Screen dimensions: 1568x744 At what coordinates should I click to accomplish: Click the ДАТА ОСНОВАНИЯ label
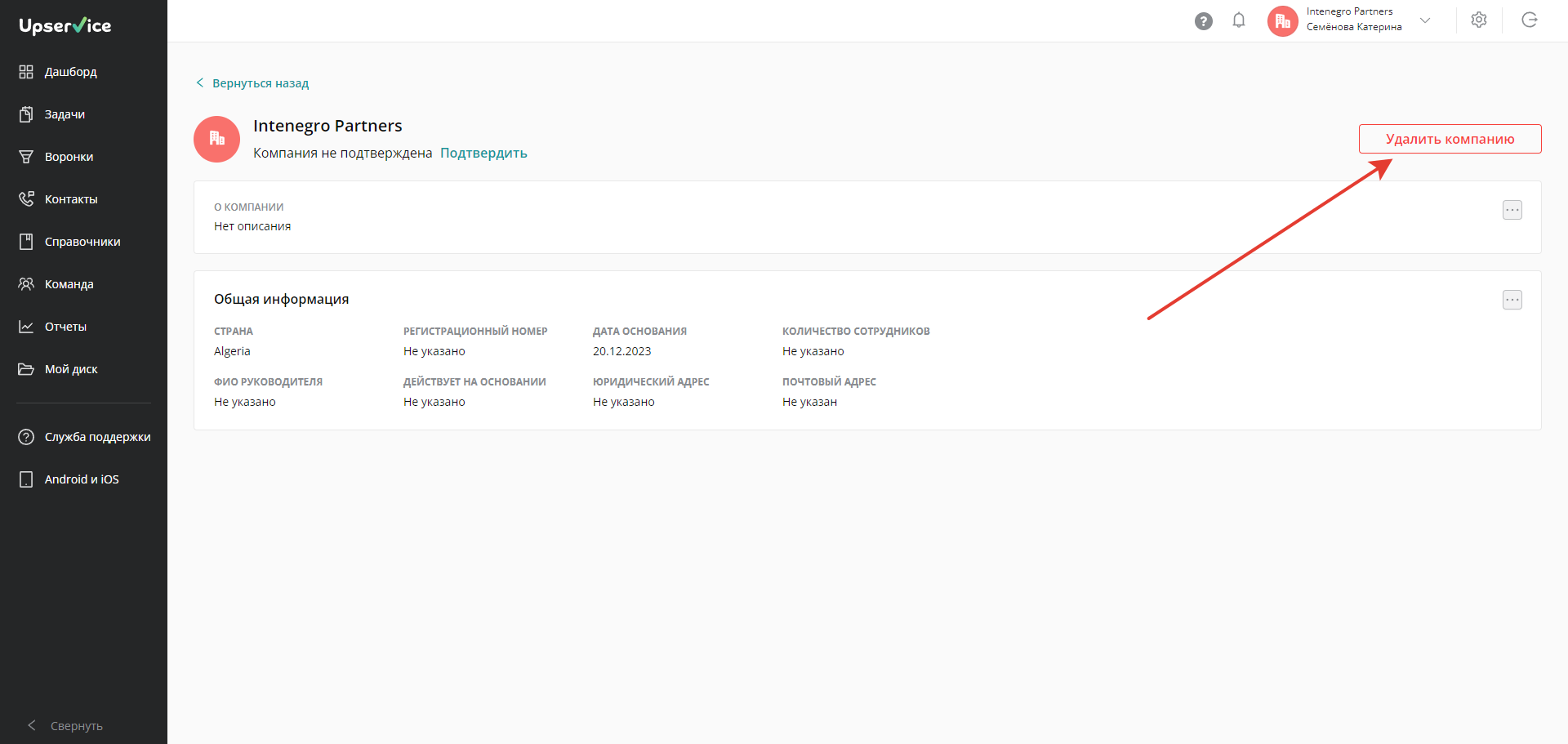639,332
